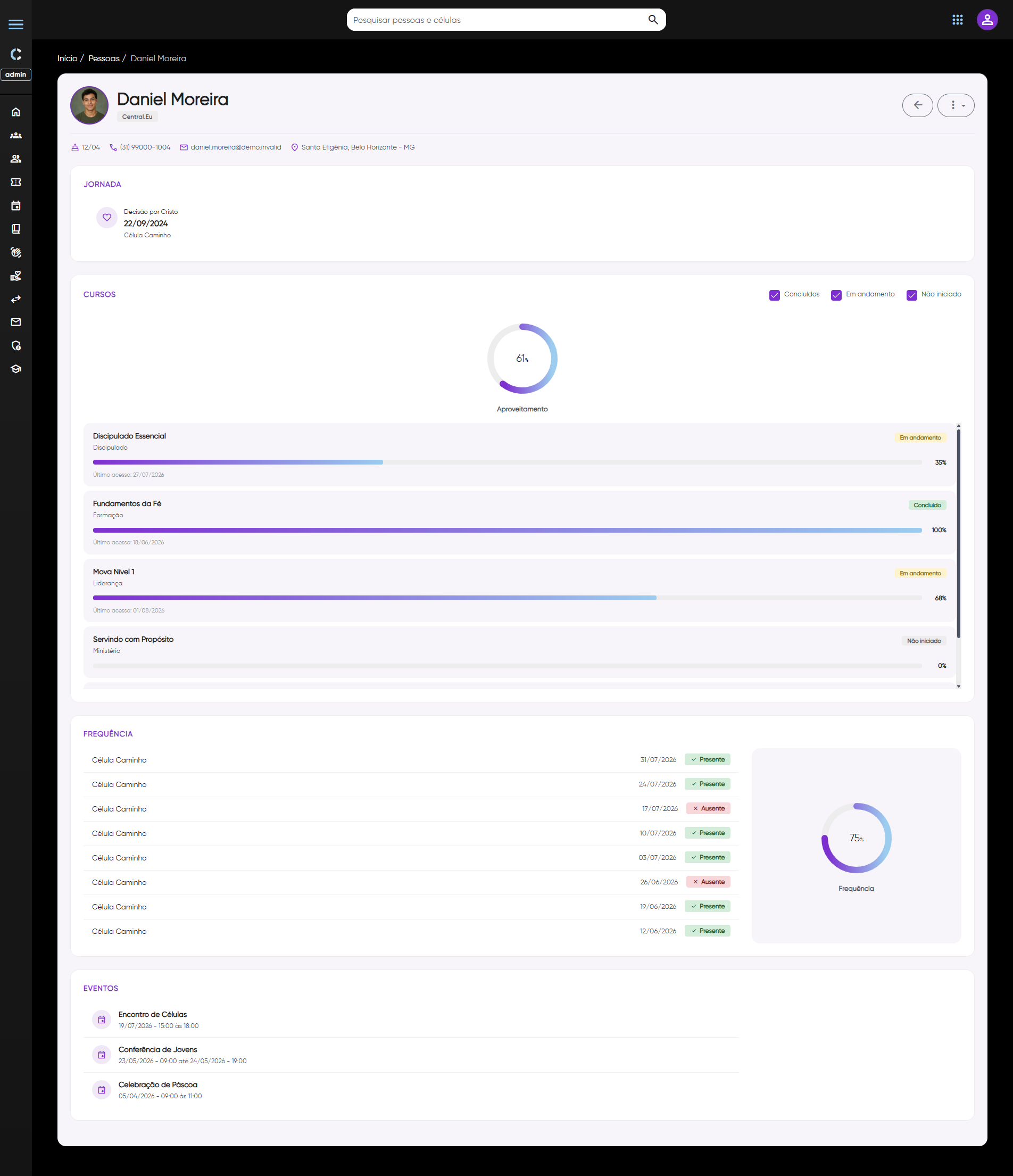Click the Discipulado Essencial progress bar

[508, 462]
